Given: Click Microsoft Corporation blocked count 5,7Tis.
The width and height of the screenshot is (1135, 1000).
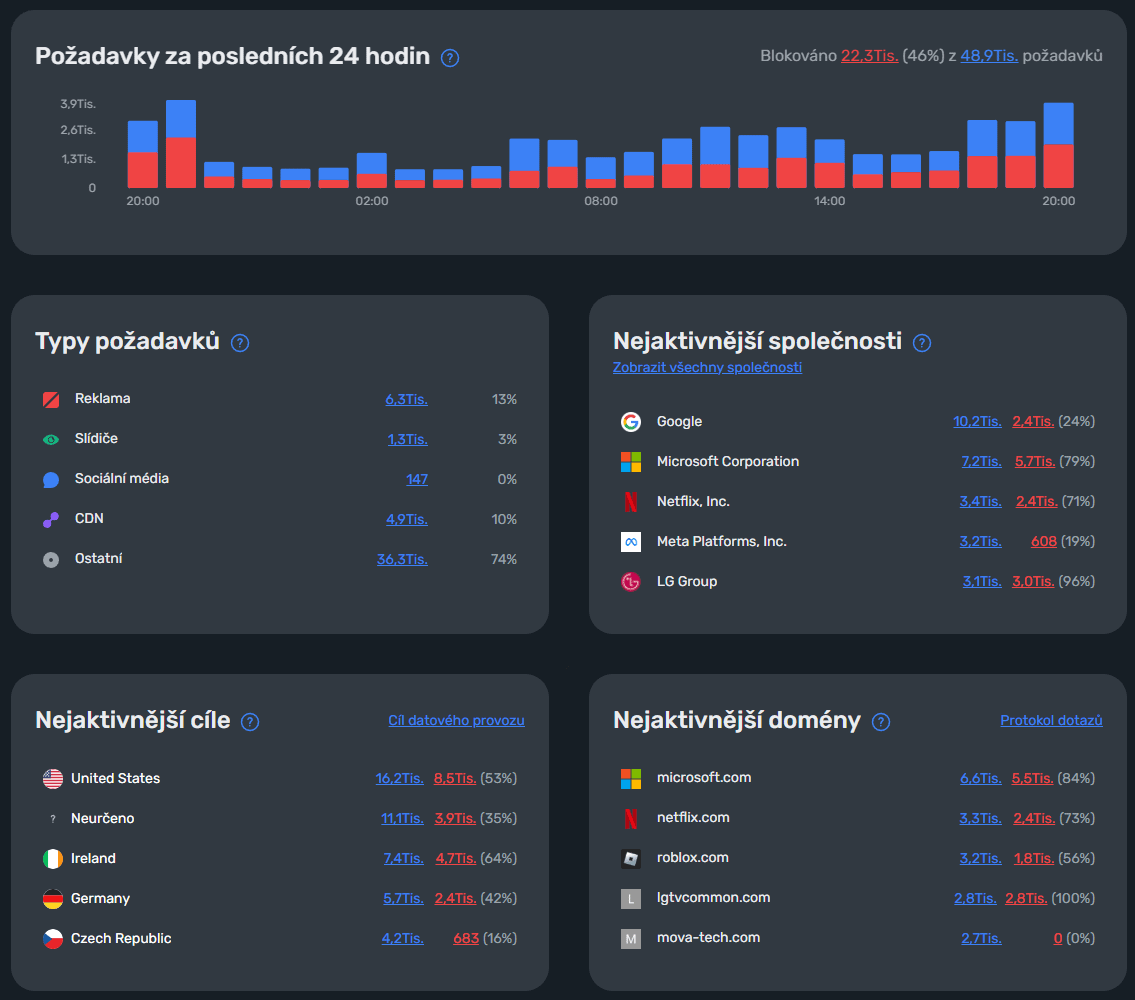Looking at the screenshot, I should [x=1034, y=461].
